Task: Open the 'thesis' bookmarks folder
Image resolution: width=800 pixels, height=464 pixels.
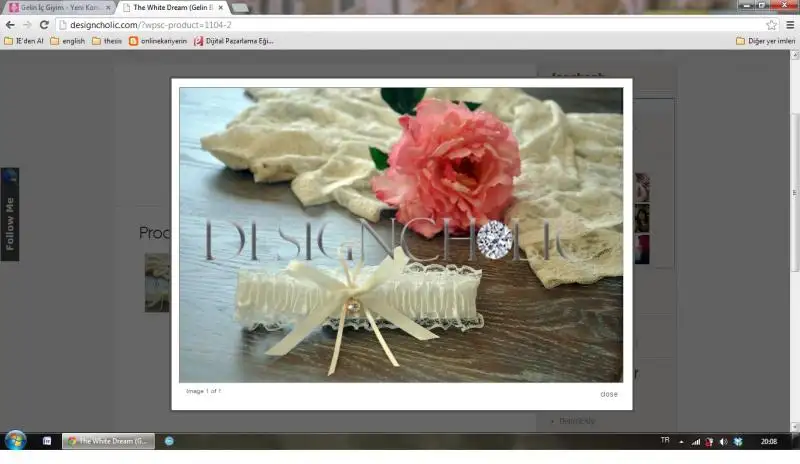Action: point(107,41)
